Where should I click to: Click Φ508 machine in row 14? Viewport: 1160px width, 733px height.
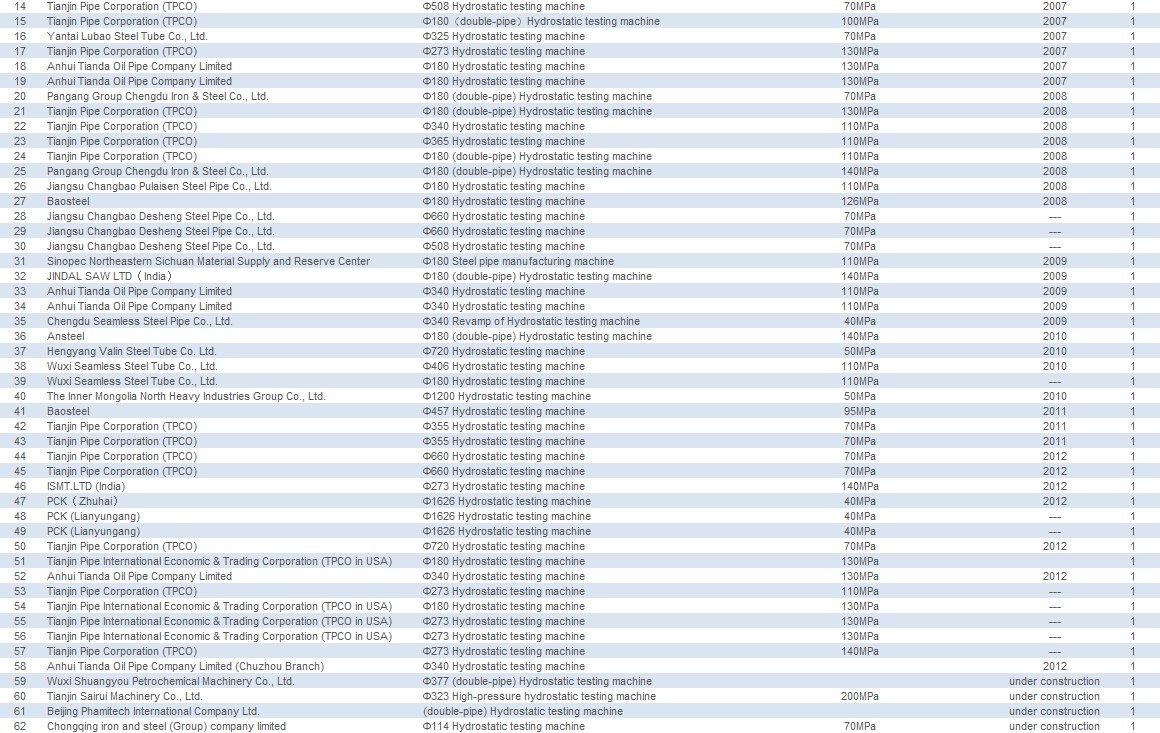coord(504,6)
